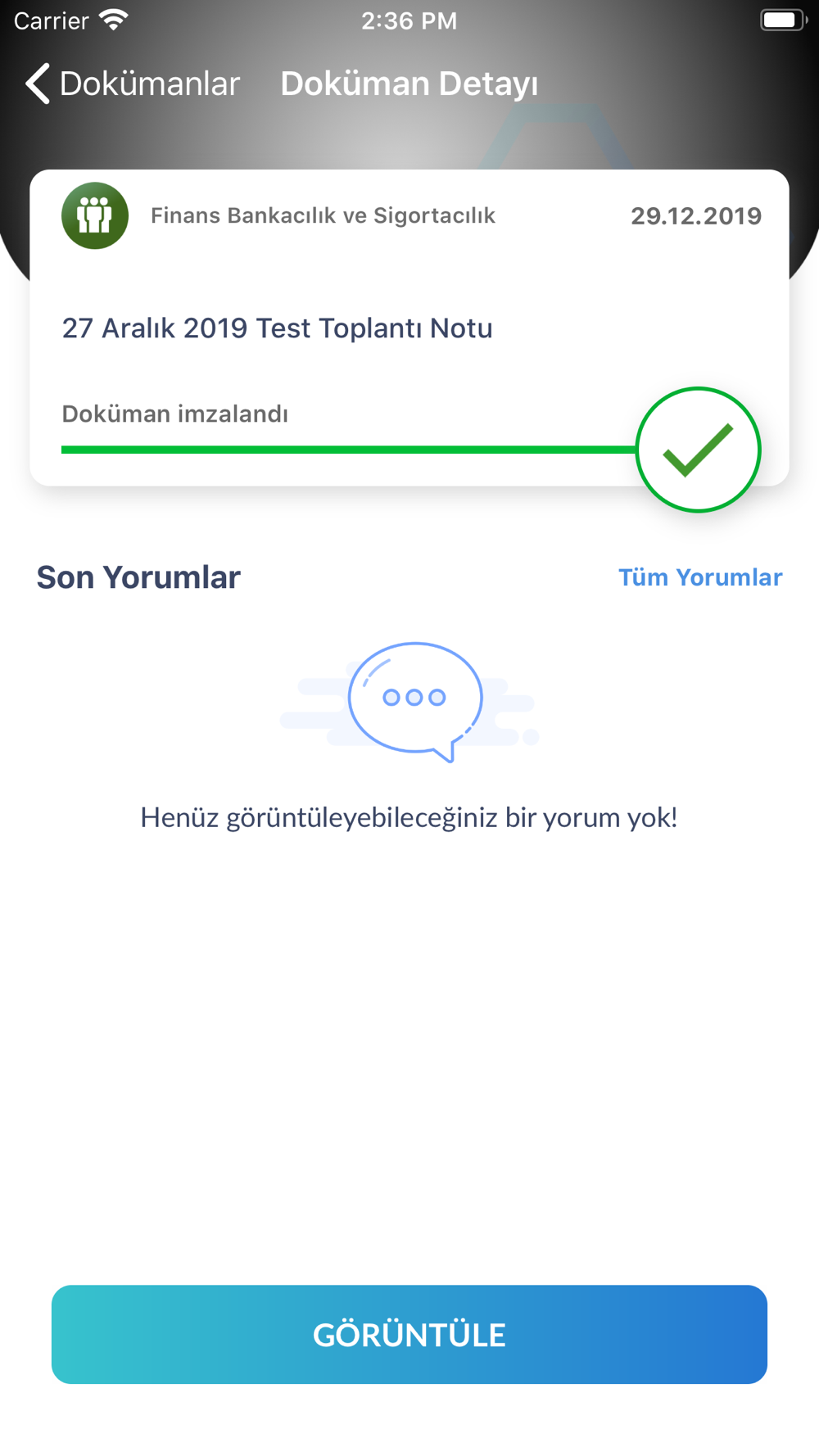Image resolution: width=819 pixels, height=1456 pixels.
Task: Tap the Carrier label in status bar
Action: click(x=51, y=20)
